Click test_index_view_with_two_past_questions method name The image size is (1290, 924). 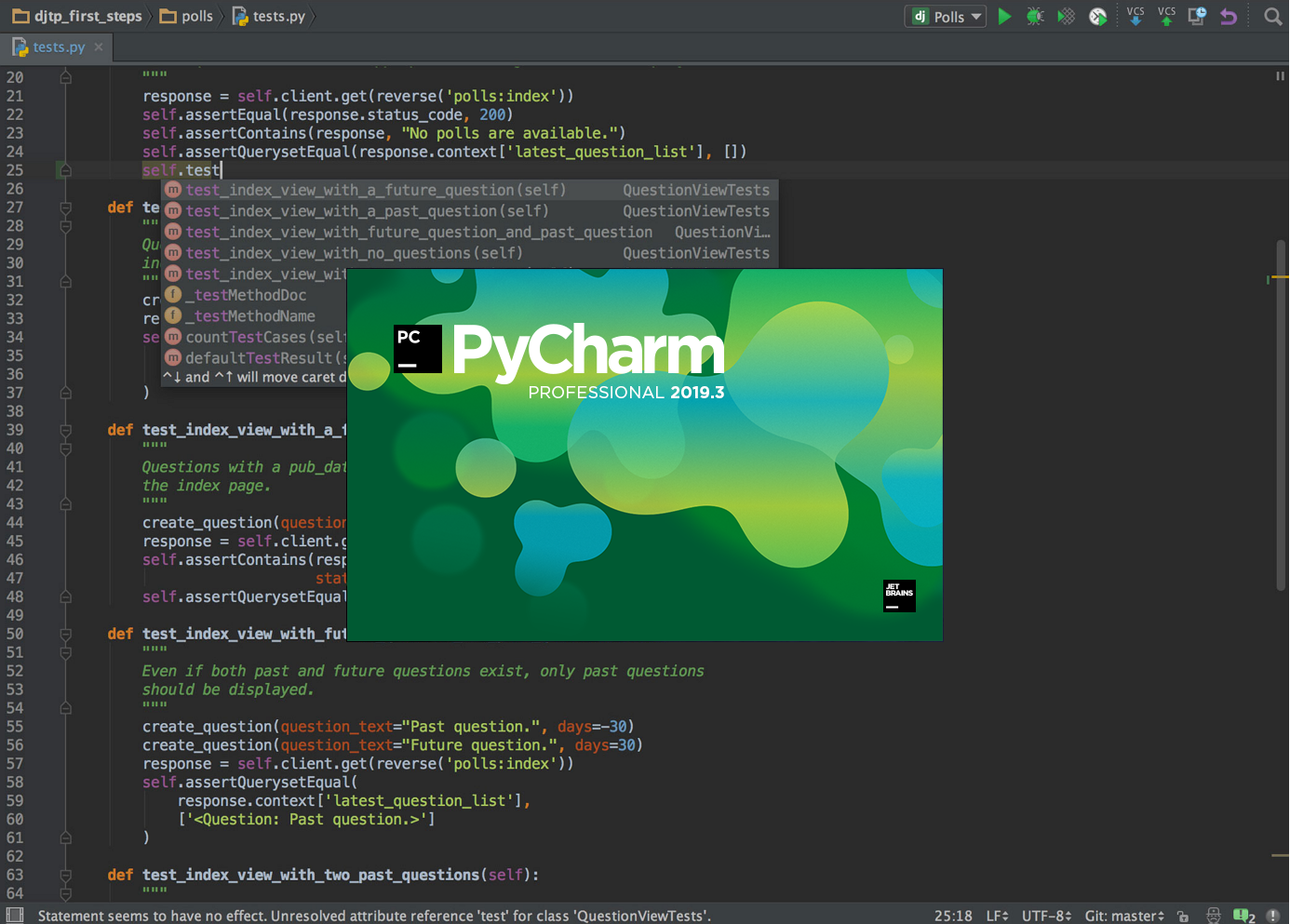click(x=312, y=875)
